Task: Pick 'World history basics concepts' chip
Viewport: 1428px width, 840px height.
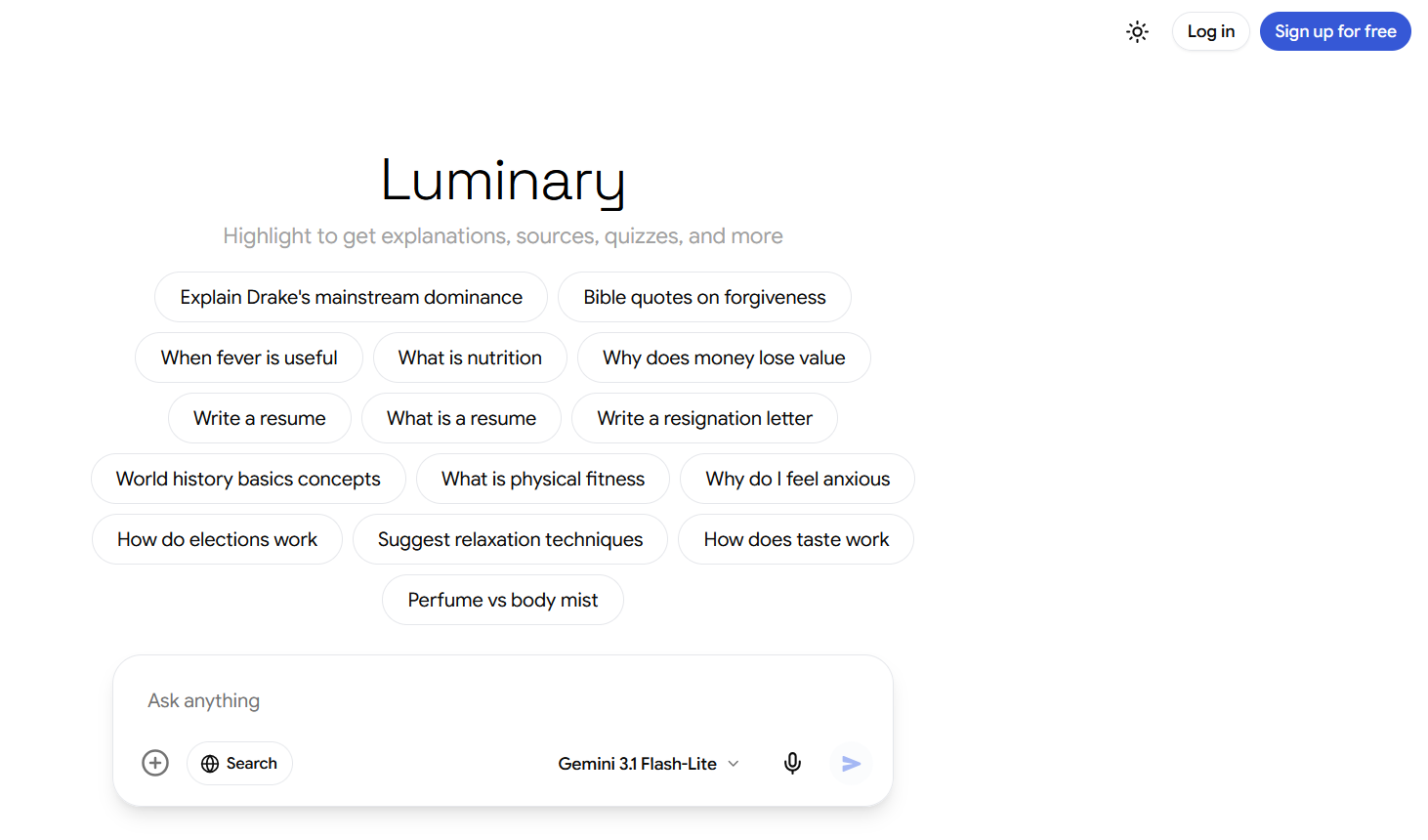Action: coord(248,479)
